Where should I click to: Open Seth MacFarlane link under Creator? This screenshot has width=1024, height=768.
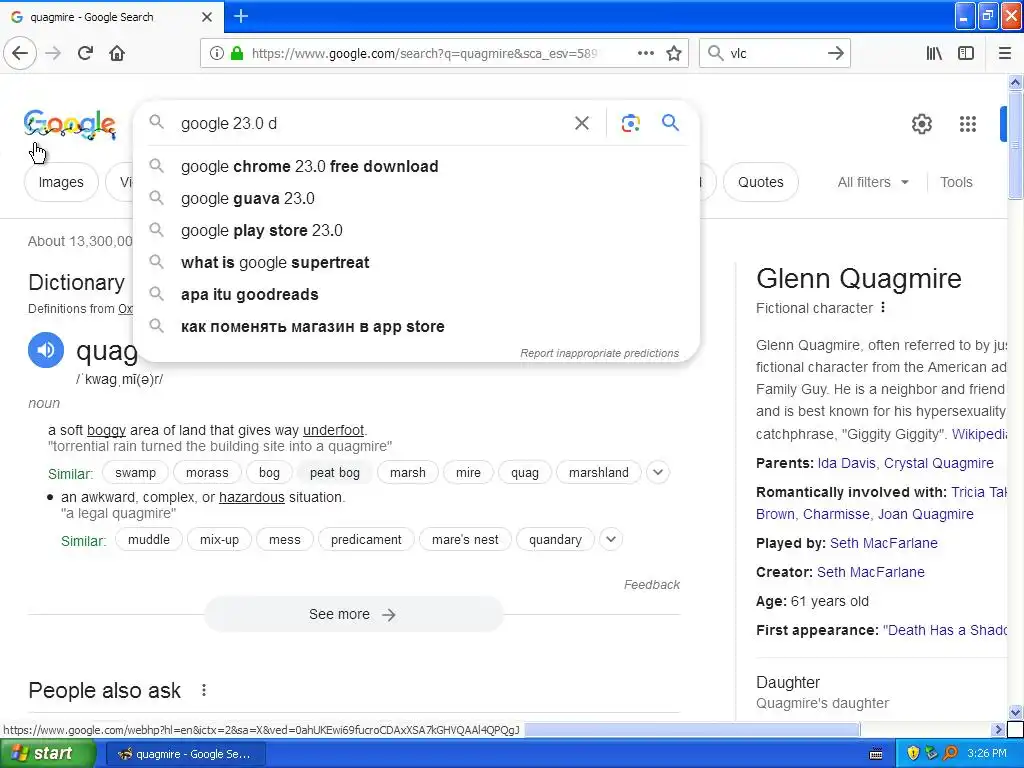[x=871, y=572]
